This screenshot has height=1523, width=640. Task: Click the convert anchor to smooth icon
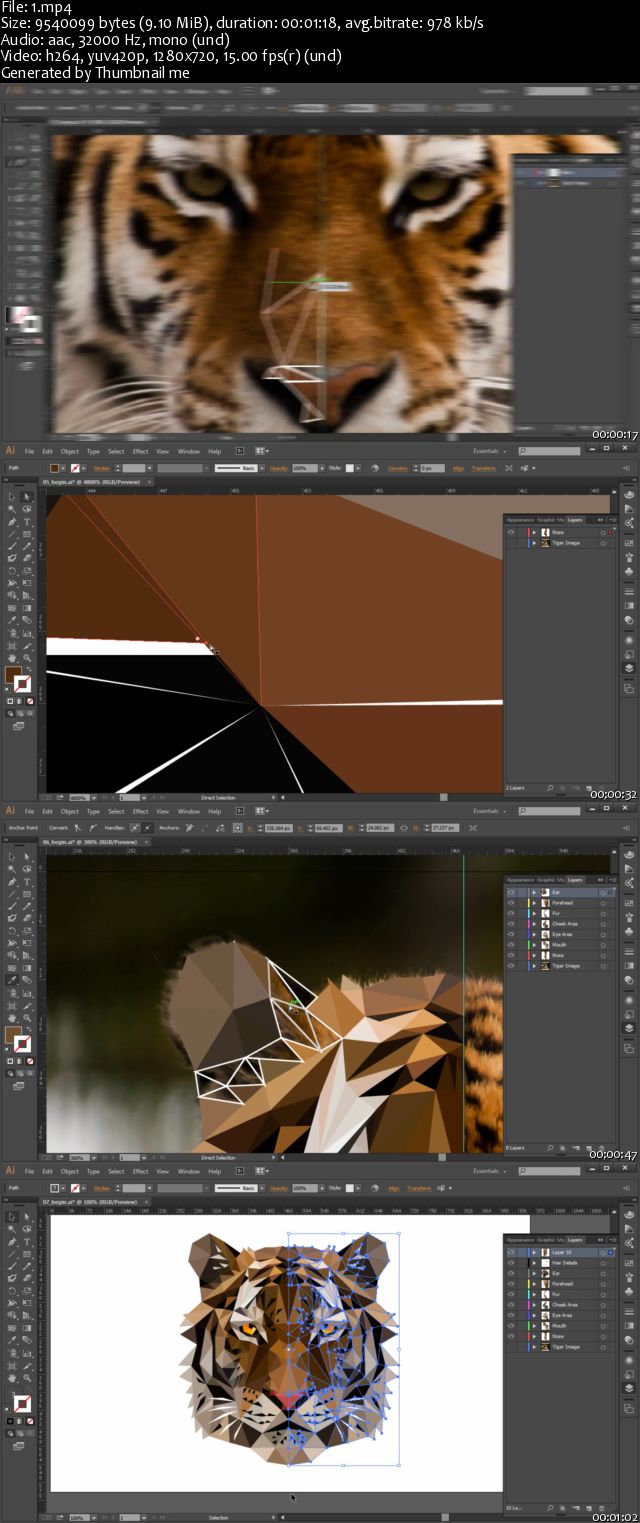[x=92, y=828]
